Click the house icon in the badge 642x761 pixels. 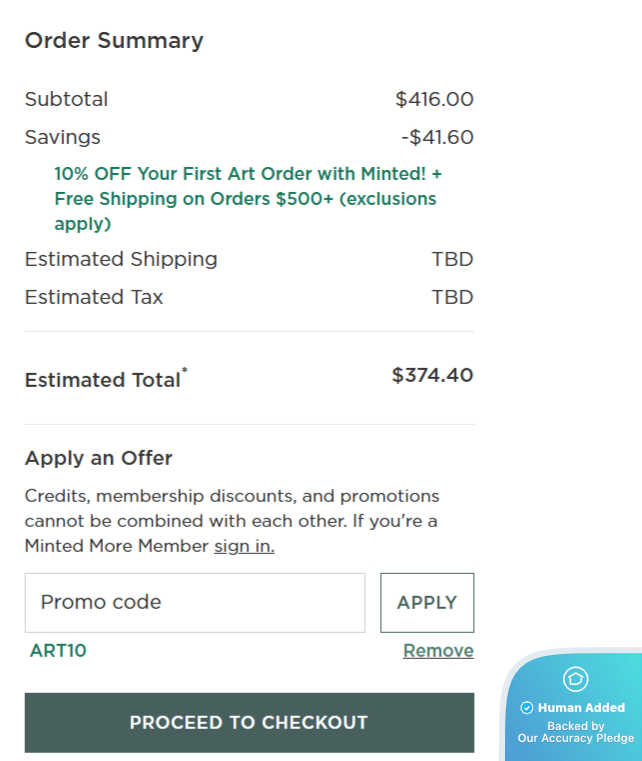point(575,679)
